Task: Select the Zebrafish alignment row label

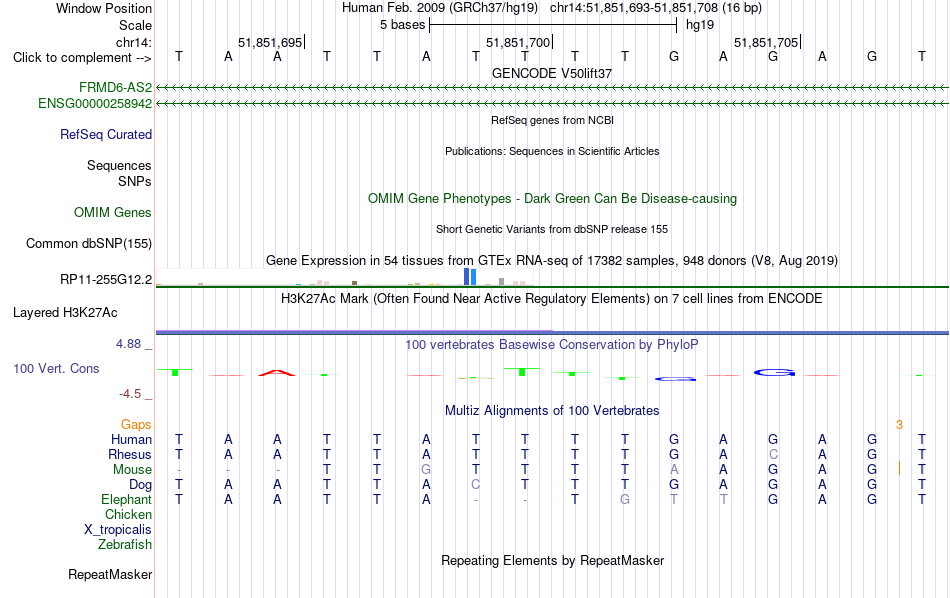Action: coord(125,544)
